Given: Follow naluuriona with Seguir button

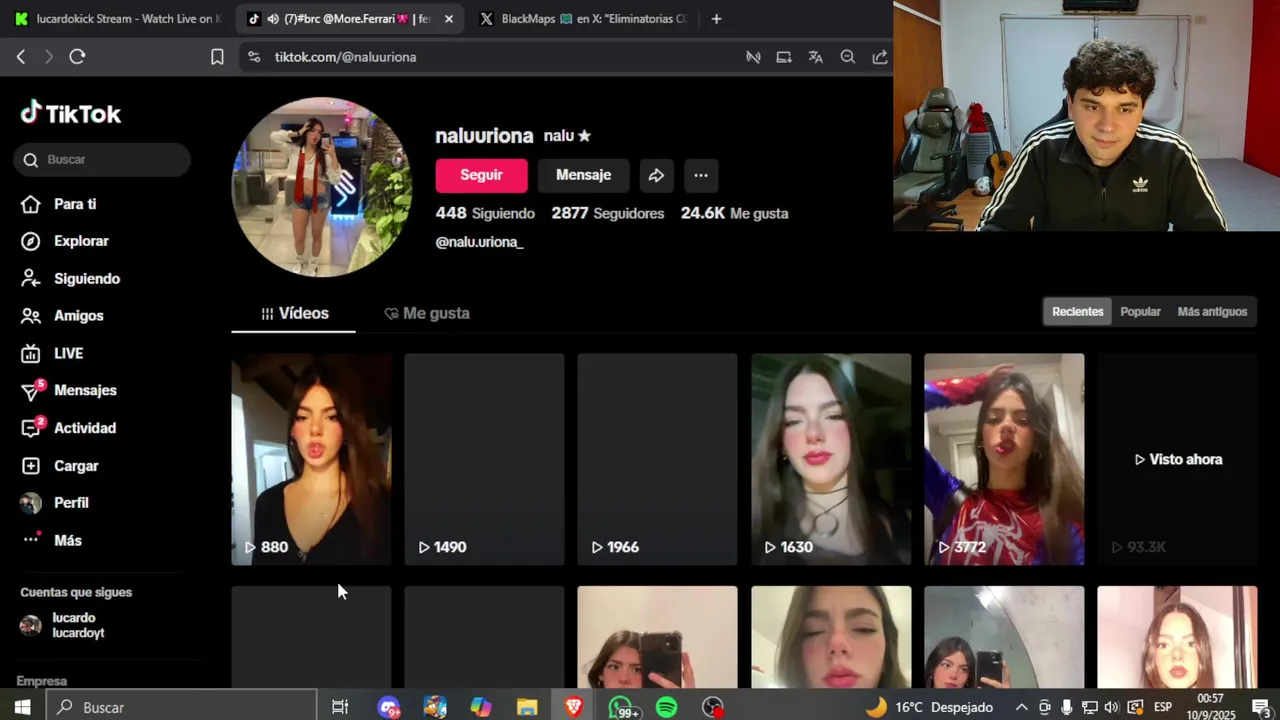Looking at the screenshot, I should click(x=481, y=175).
